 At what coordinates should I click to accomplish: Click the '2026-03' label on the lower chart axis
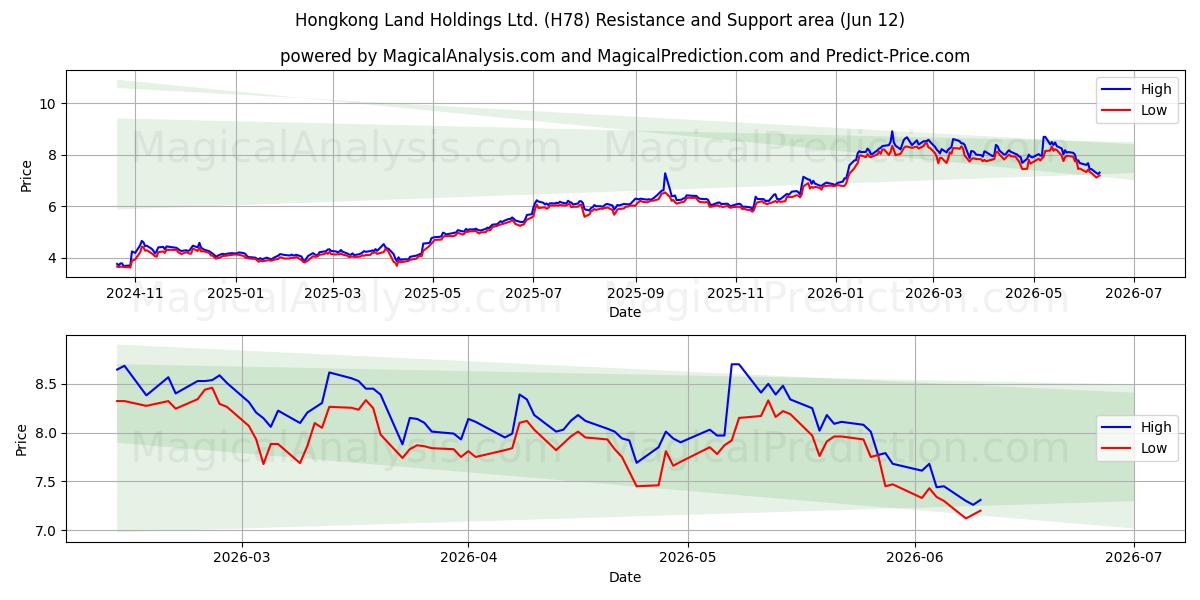click(242, 558)
